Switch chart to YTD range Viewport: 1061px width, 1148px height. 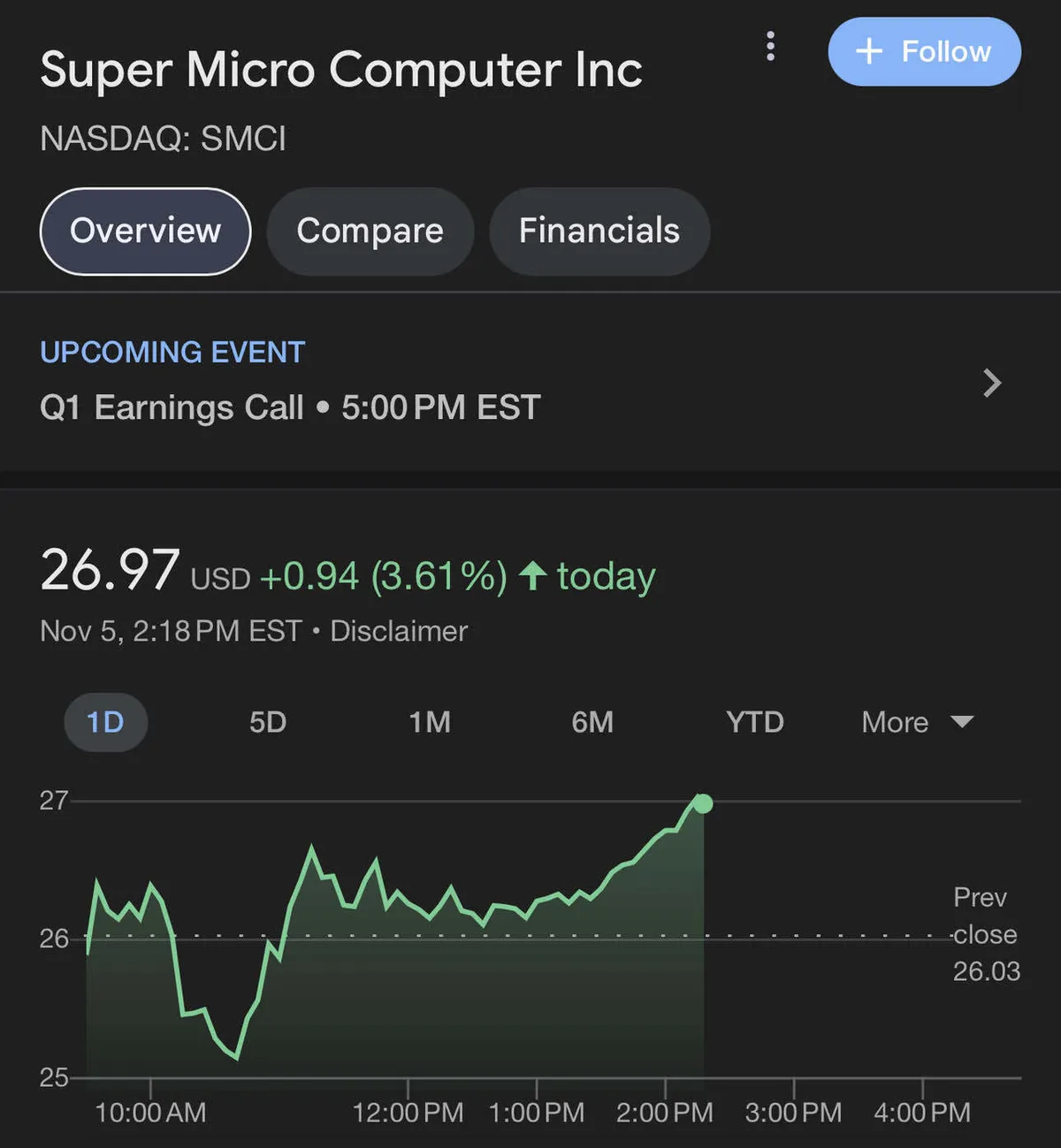pyautogui.click(x=754, y=722)
